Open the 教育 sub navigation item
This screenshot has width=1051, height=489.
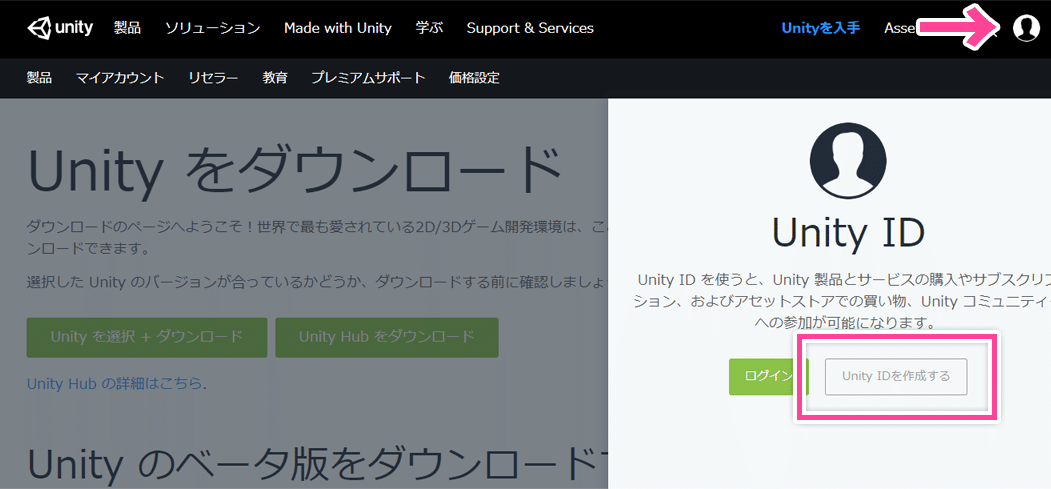[275, 78]
